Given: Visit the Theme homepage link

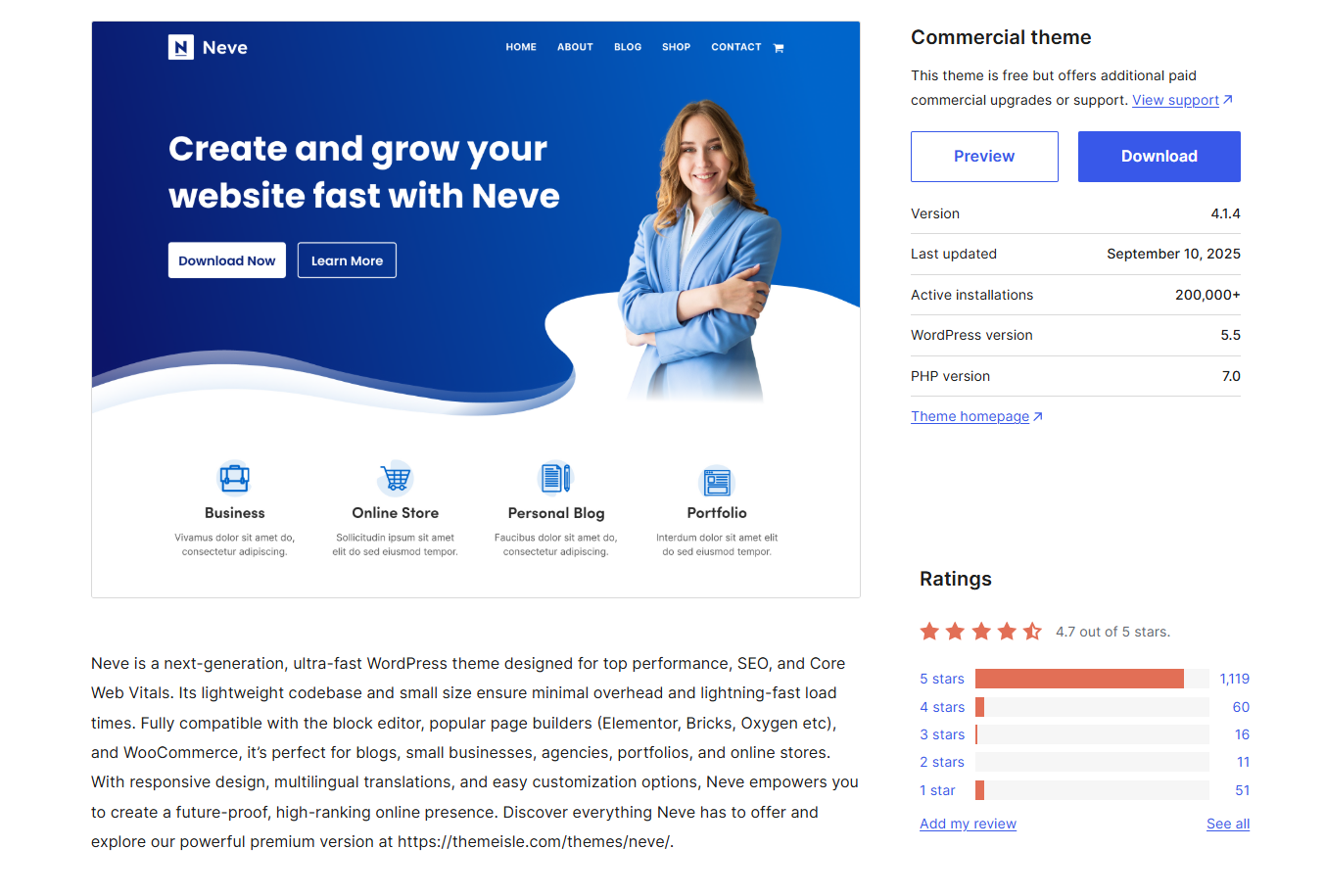Looking at the screenshot, I should (x=970, y=416).
